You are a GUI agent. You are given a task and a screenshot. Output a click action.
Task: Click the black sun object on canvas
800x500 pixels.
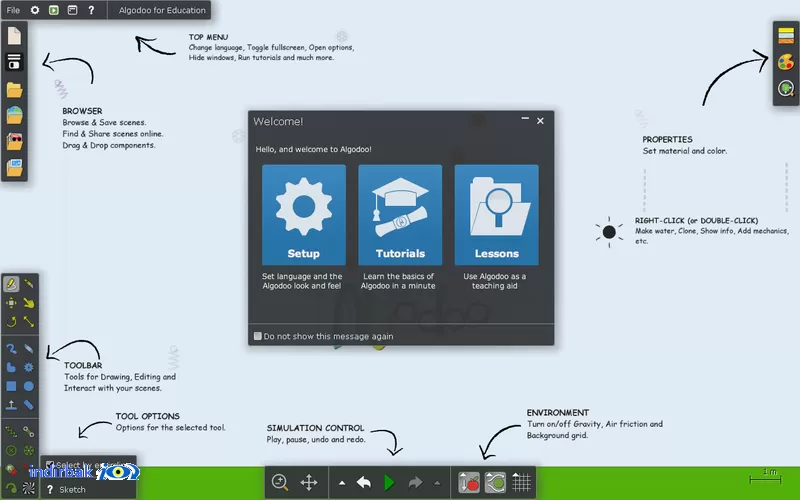[609, 232]
